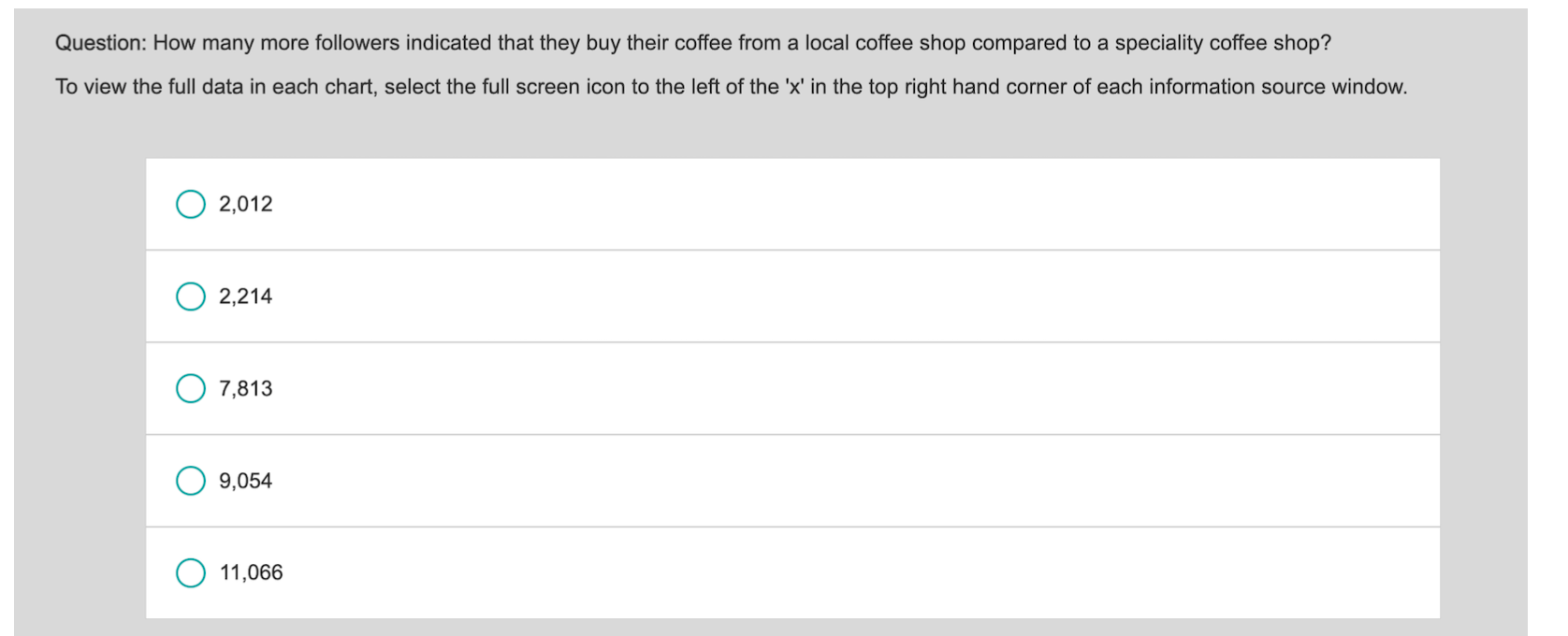Image resolution: width=1568 pixels, height=636 pixels.
Task: Choose the 2,214 radio option
Action: pyautogui.click(x=191, y=296)
